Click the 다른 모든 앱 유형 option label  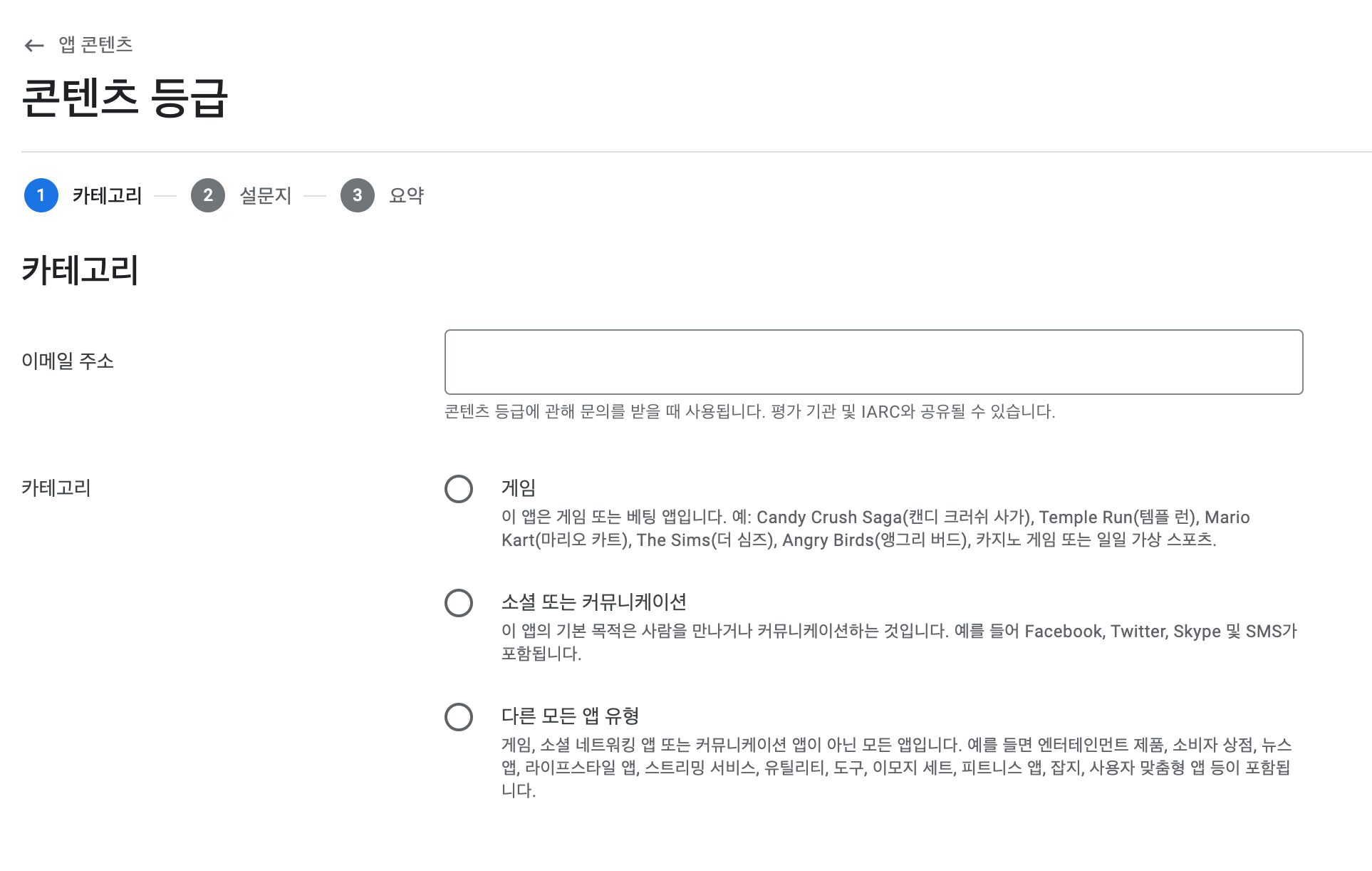570,716
